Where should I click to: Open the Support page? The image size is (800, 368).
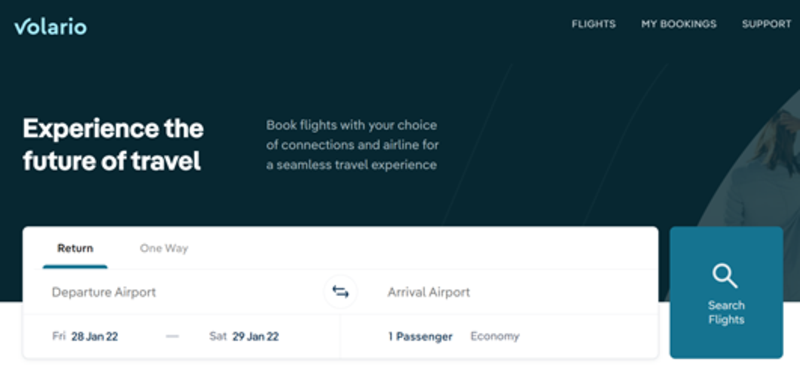[766, 24]
